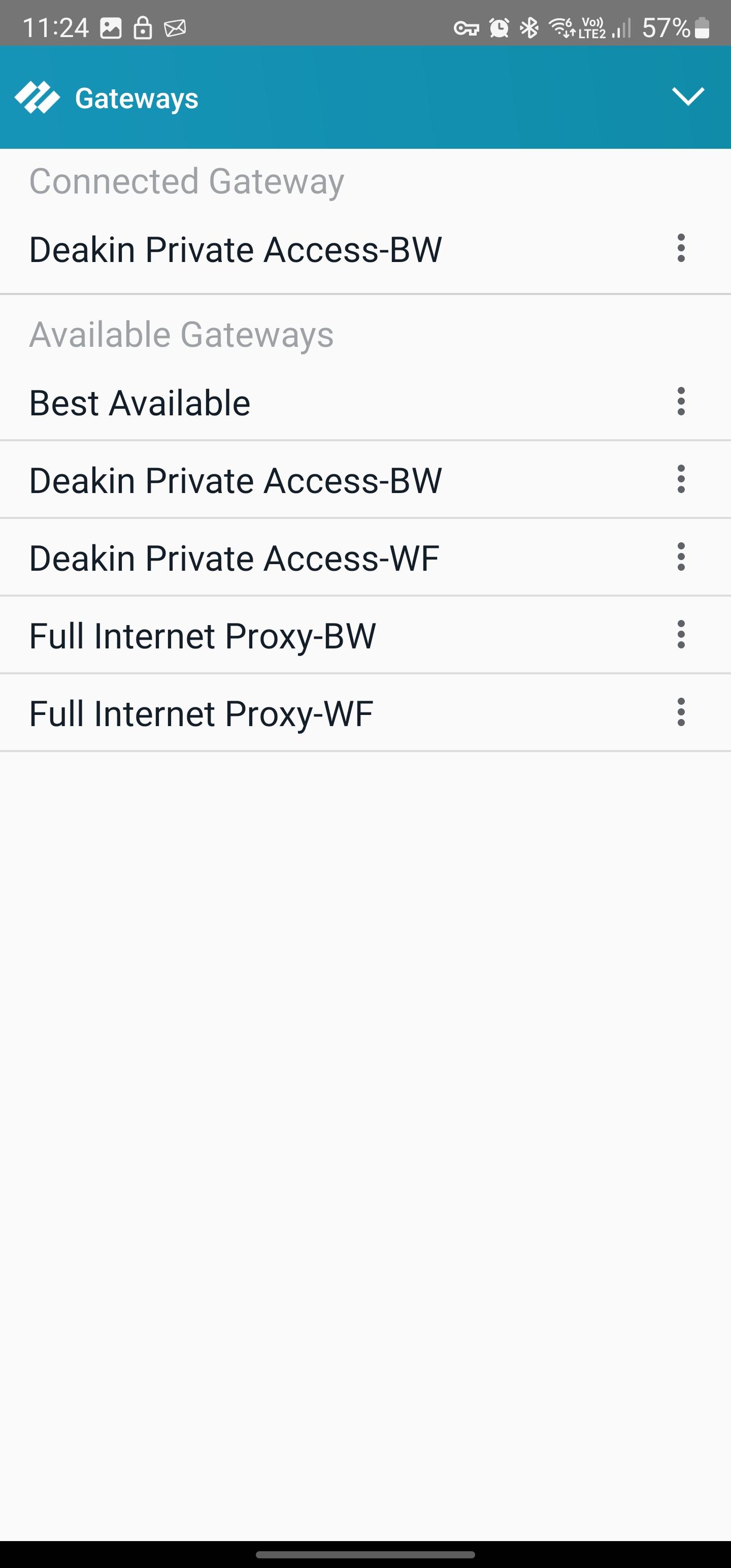Image resolution: width=731 pixels, height=1568 pixels.
Task: Open options for the connected Deakin Private Access-BW gateway
Action: (680, 248)
